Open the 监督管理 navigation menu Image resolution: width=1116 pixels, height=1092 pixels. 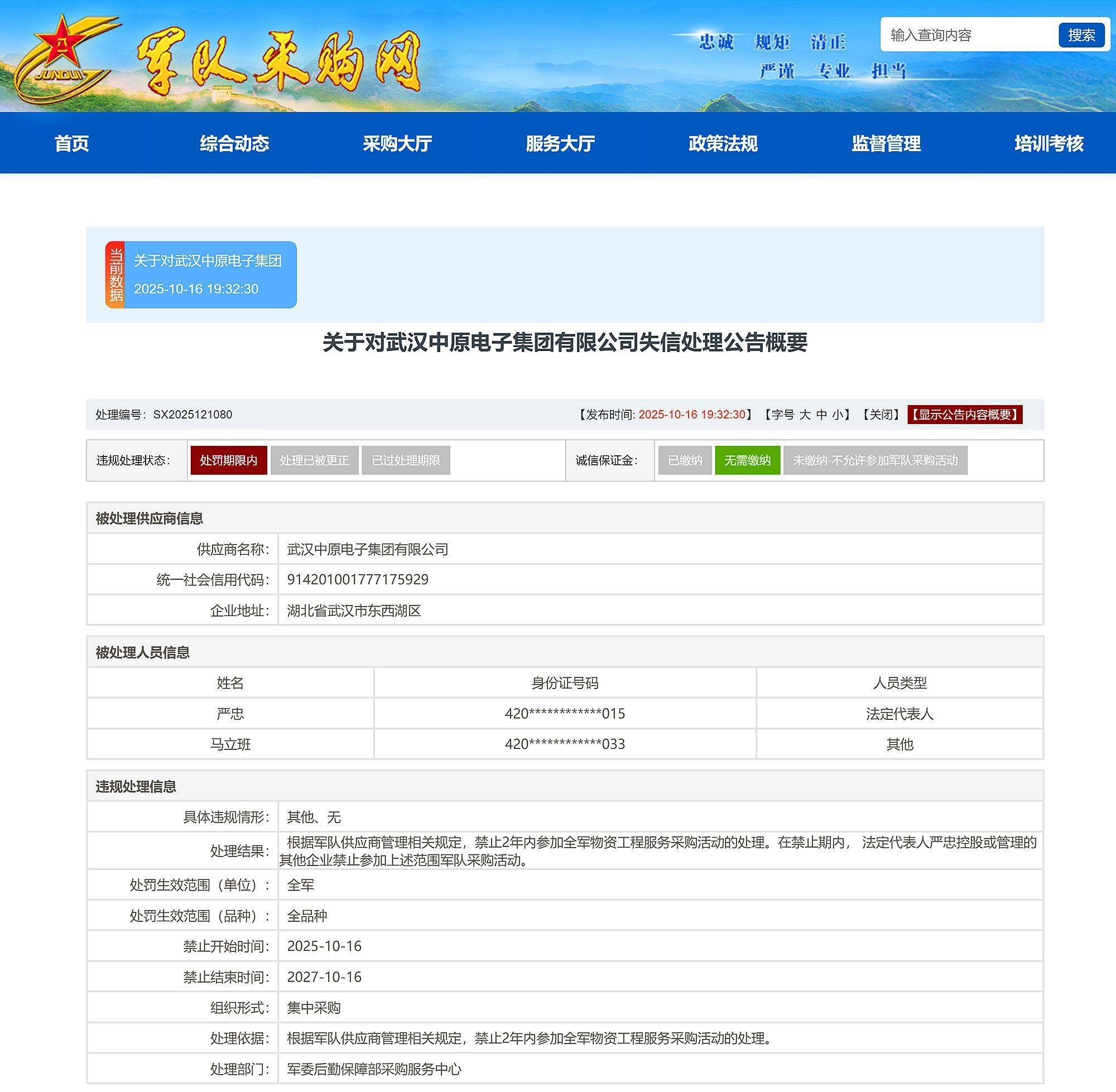886,145
